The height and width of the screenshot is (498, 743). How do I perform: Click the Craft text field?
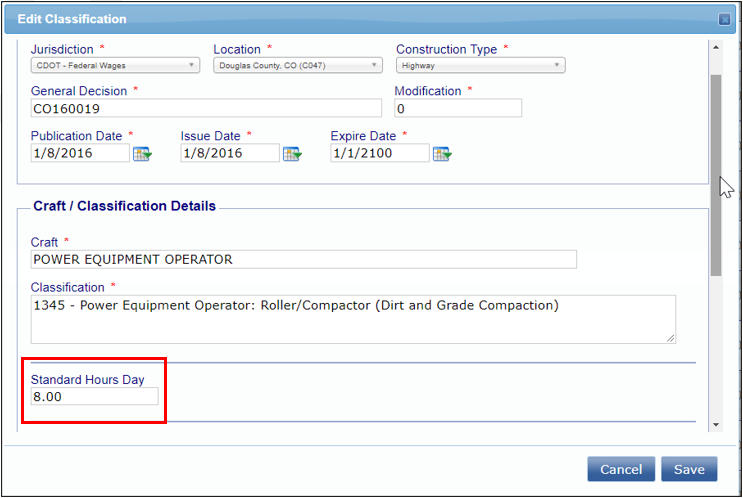click(304, 260)
